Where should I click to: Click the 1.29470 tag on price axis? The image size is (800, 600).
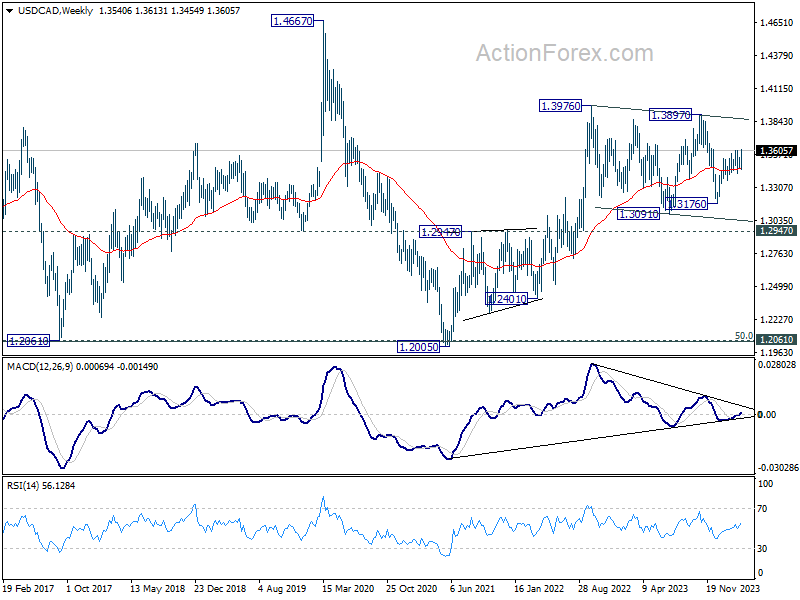(776, 231)
